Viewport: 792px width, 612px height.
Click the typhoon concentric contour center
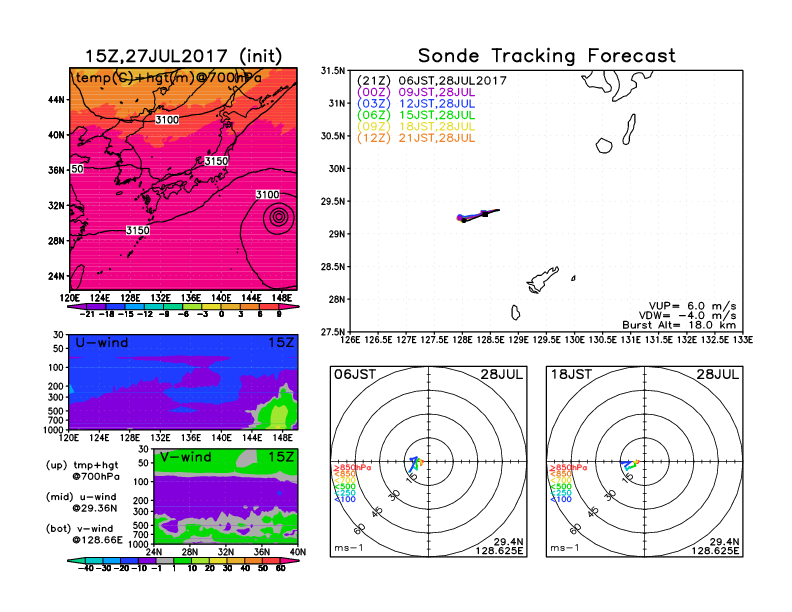tap(279, 217)
